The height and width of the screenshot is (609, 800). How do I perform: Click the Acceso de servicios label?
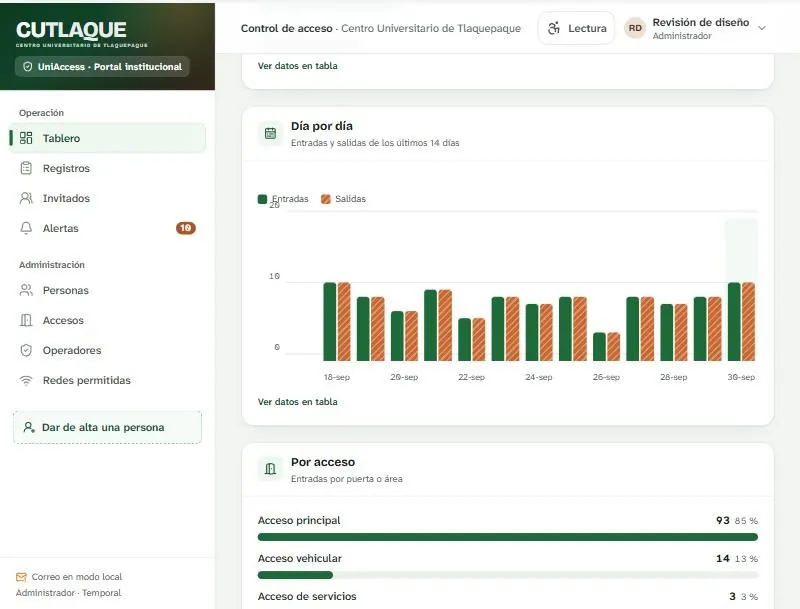coord(307,596)
